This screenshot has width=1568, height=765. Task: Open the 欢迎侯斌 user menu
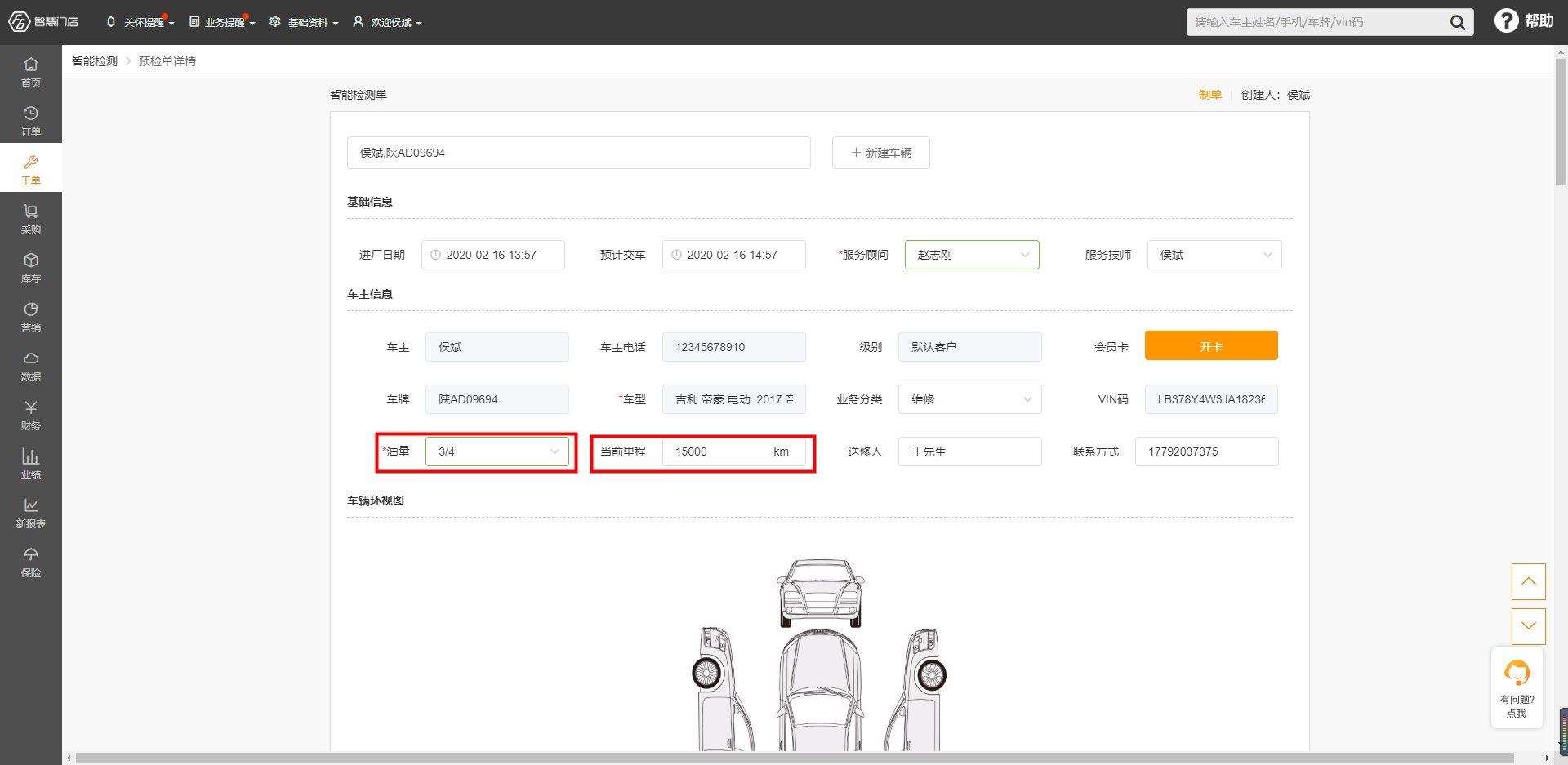coord(387,22)
